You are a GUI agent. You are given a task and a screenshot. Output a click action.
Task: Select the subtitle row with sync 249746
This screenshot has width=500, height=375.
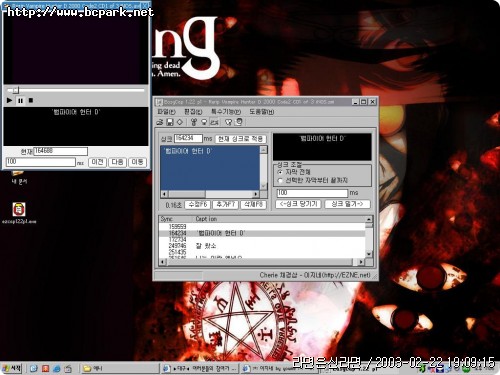point(262,246)
